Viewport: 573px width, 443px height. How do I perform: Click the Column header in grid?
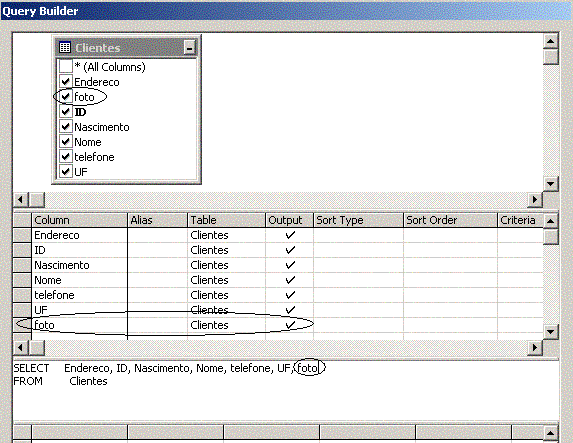[x=79, y=220]
